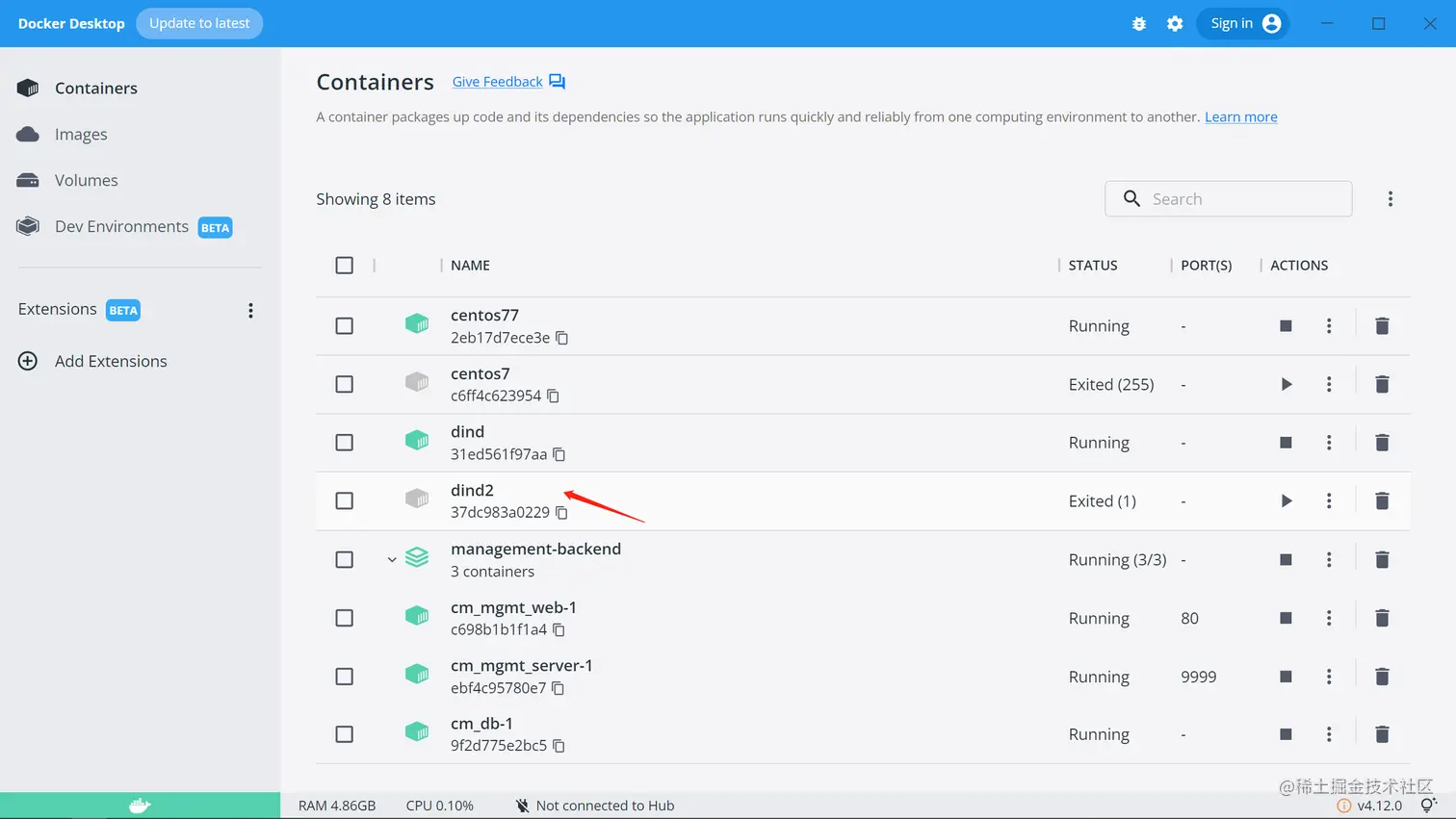Image resolution: width=1456 pixels, height=819 pixels.
Task: Open the troubleshoot bug icon
Action: pyautogui.click(x=1139, y=24)
